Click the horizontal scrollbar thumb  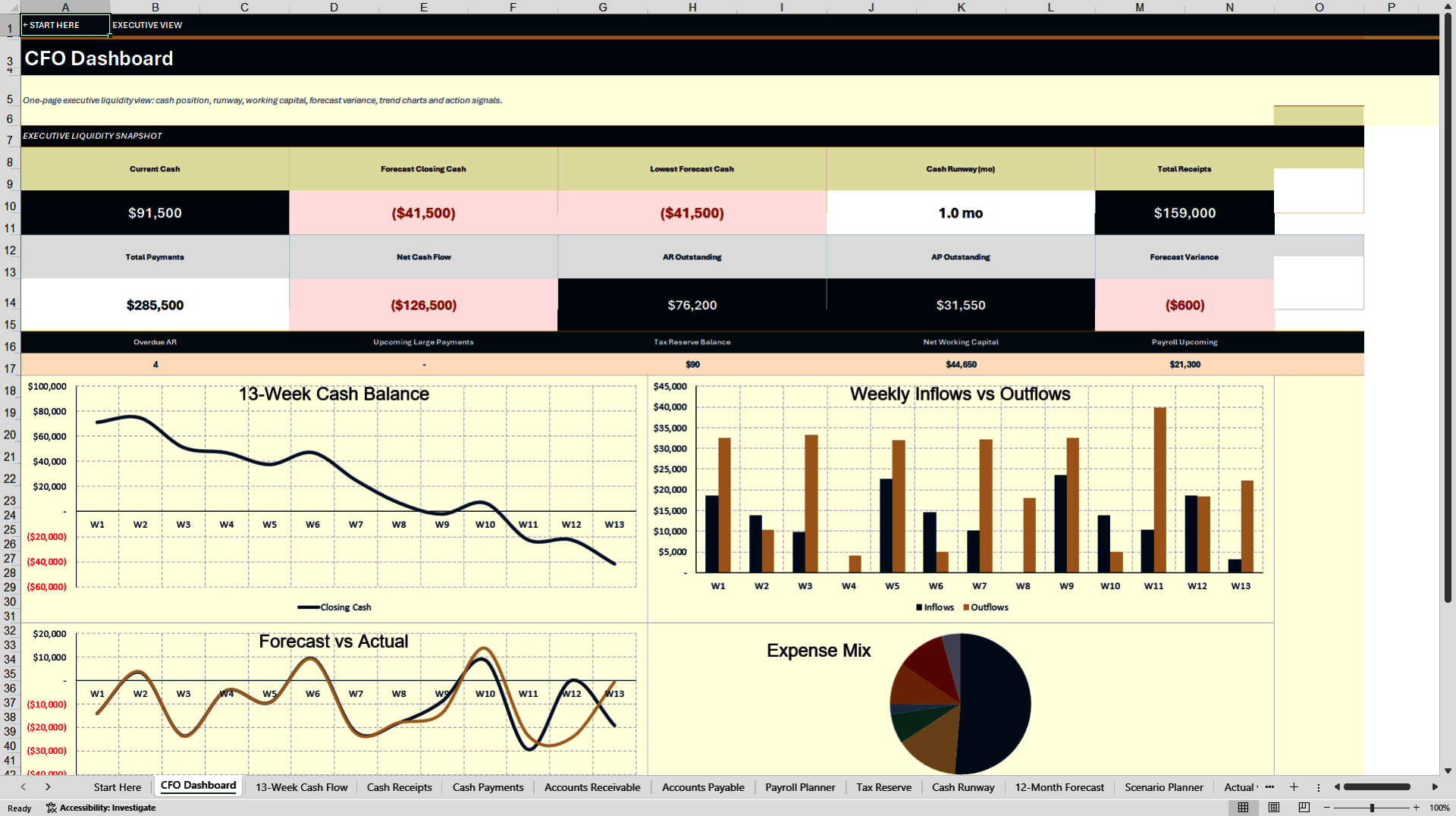click(1376, 787)
